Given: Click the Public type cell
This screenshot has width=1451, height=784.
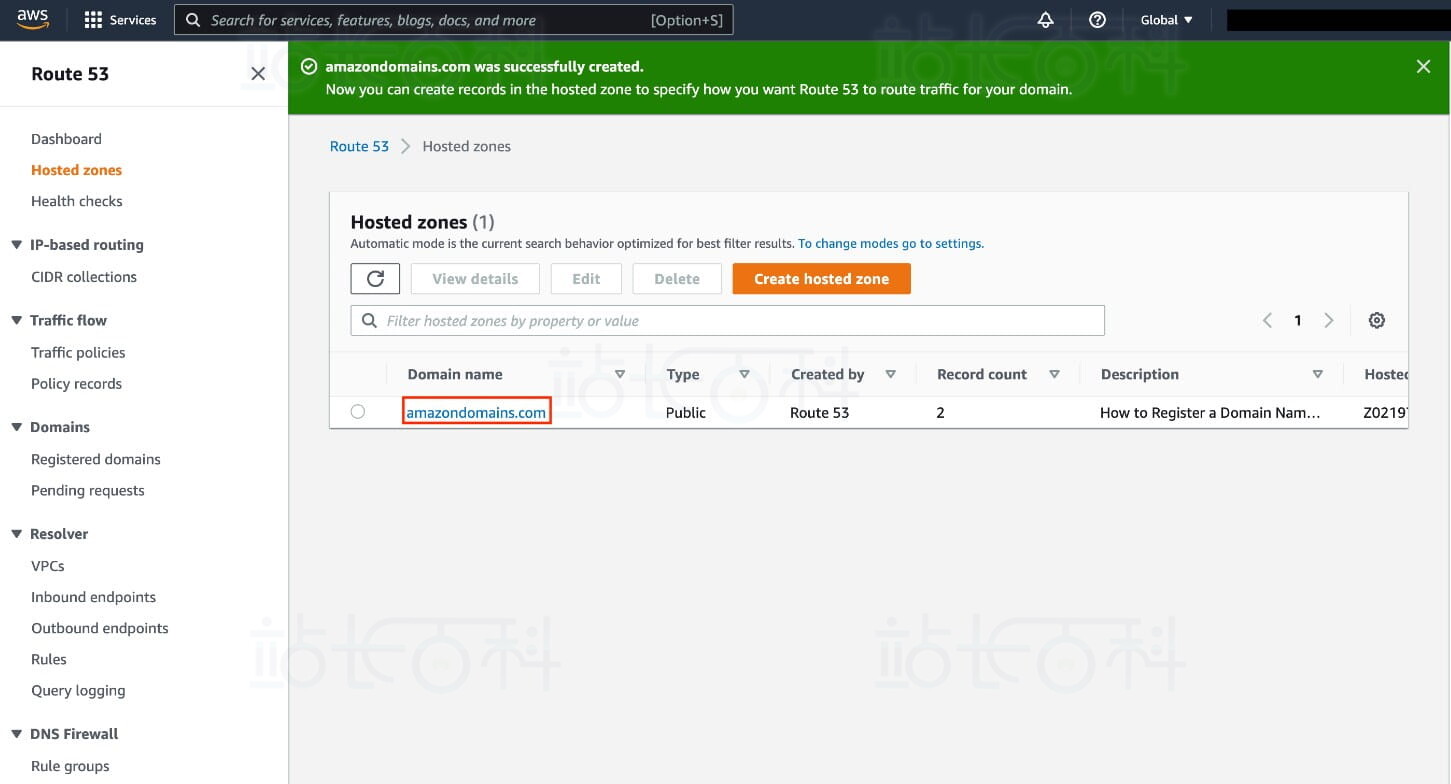Looking at the screenshot, I should 686,413.
